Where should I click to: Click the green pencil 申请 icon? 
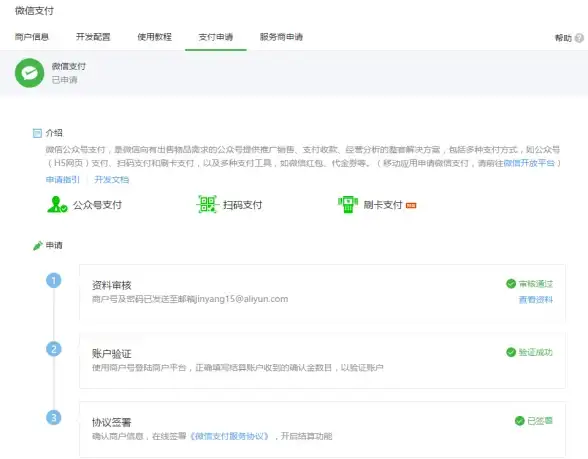click(38, 246)
